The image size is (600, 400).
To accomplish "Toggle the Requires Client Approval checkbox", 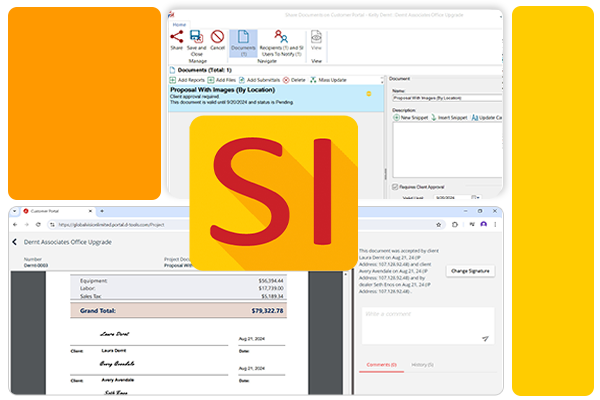I will 394,187.
